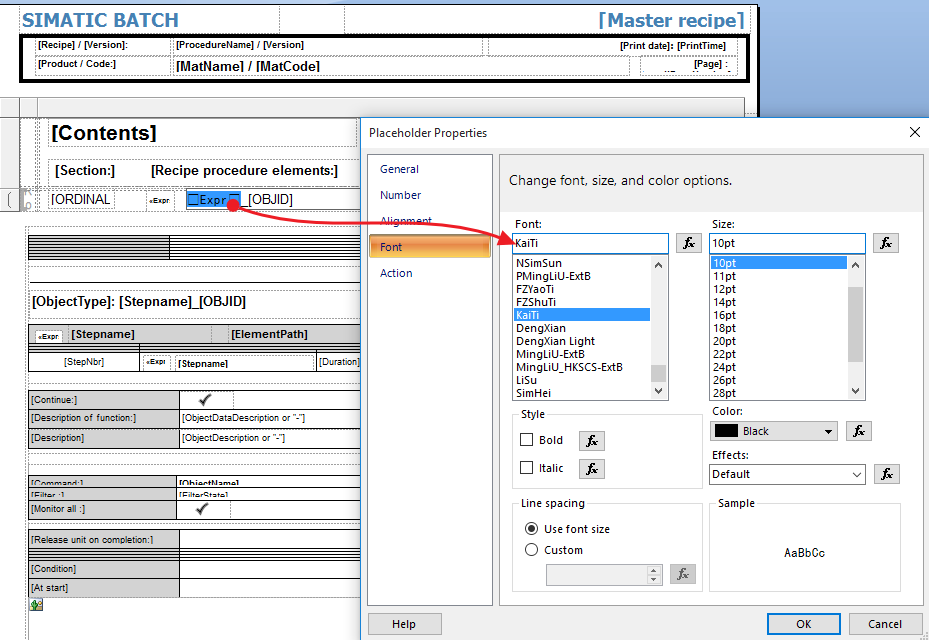Click into the Font name input field
This screenshot has height=640, width=929.
(591, 243)
